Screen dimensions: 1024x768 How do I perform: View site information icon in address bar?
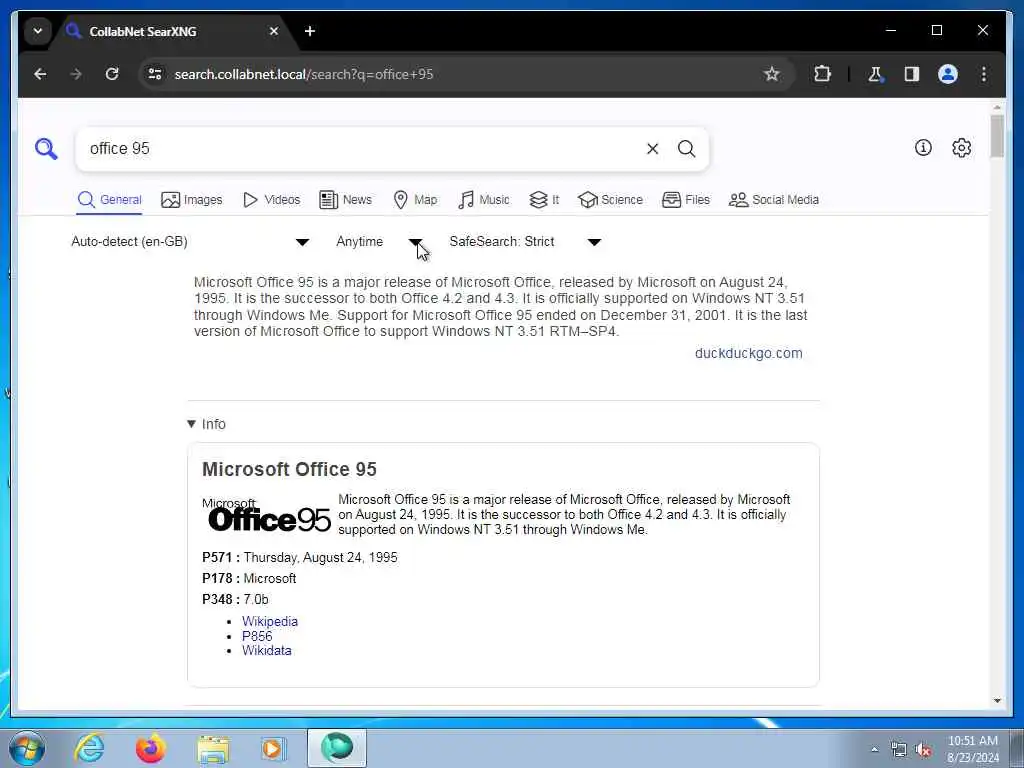click(x=155, y=74)
